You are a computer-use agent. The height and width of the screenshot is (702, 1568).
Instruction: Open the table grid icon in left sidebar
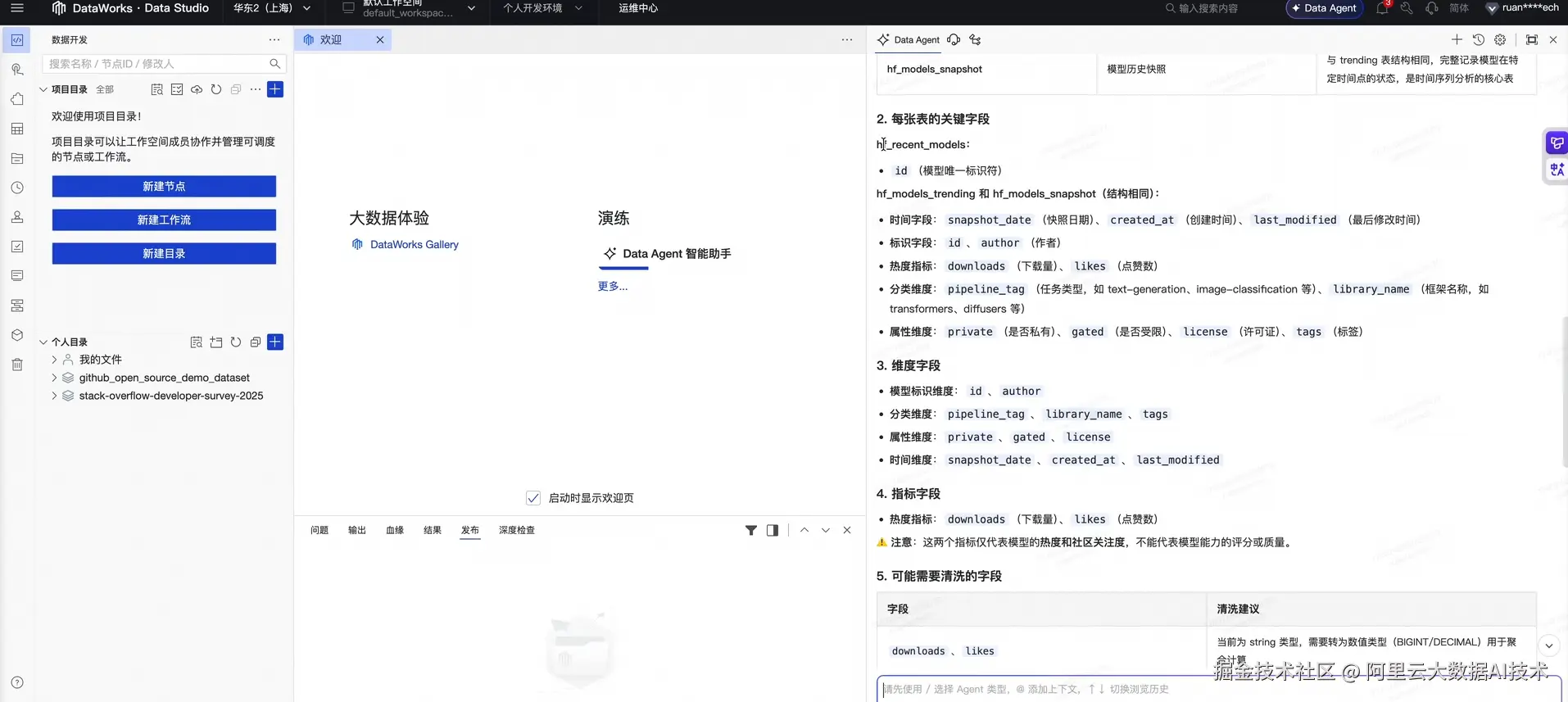pos(17,129)
